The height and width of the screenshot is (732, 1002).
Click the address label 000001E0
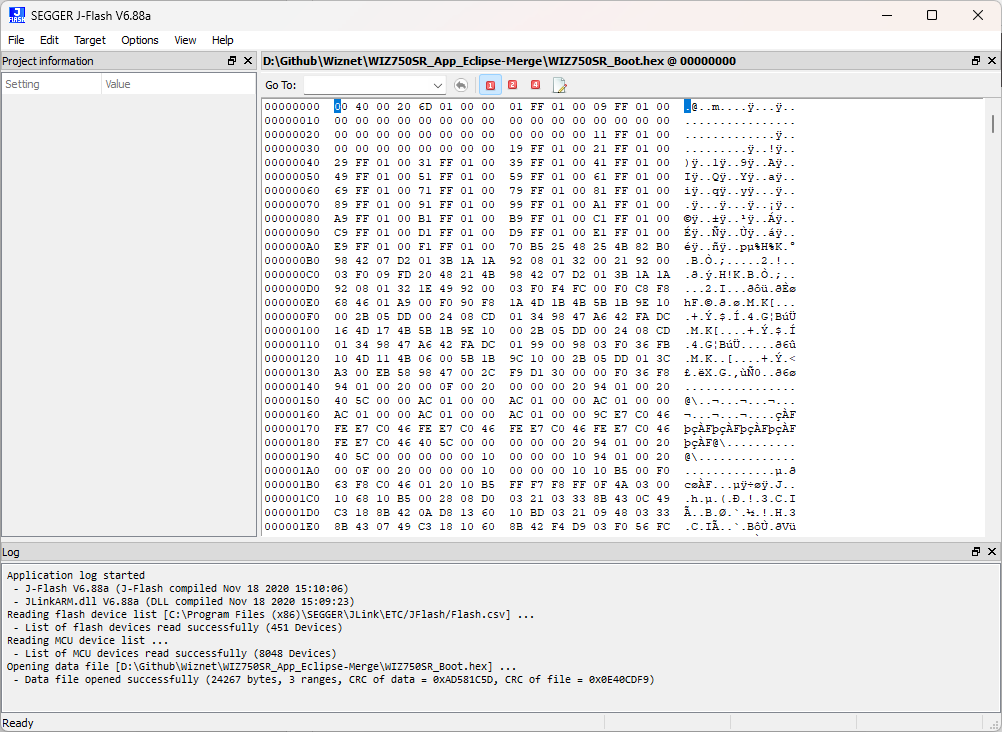(x=292, y=527)
